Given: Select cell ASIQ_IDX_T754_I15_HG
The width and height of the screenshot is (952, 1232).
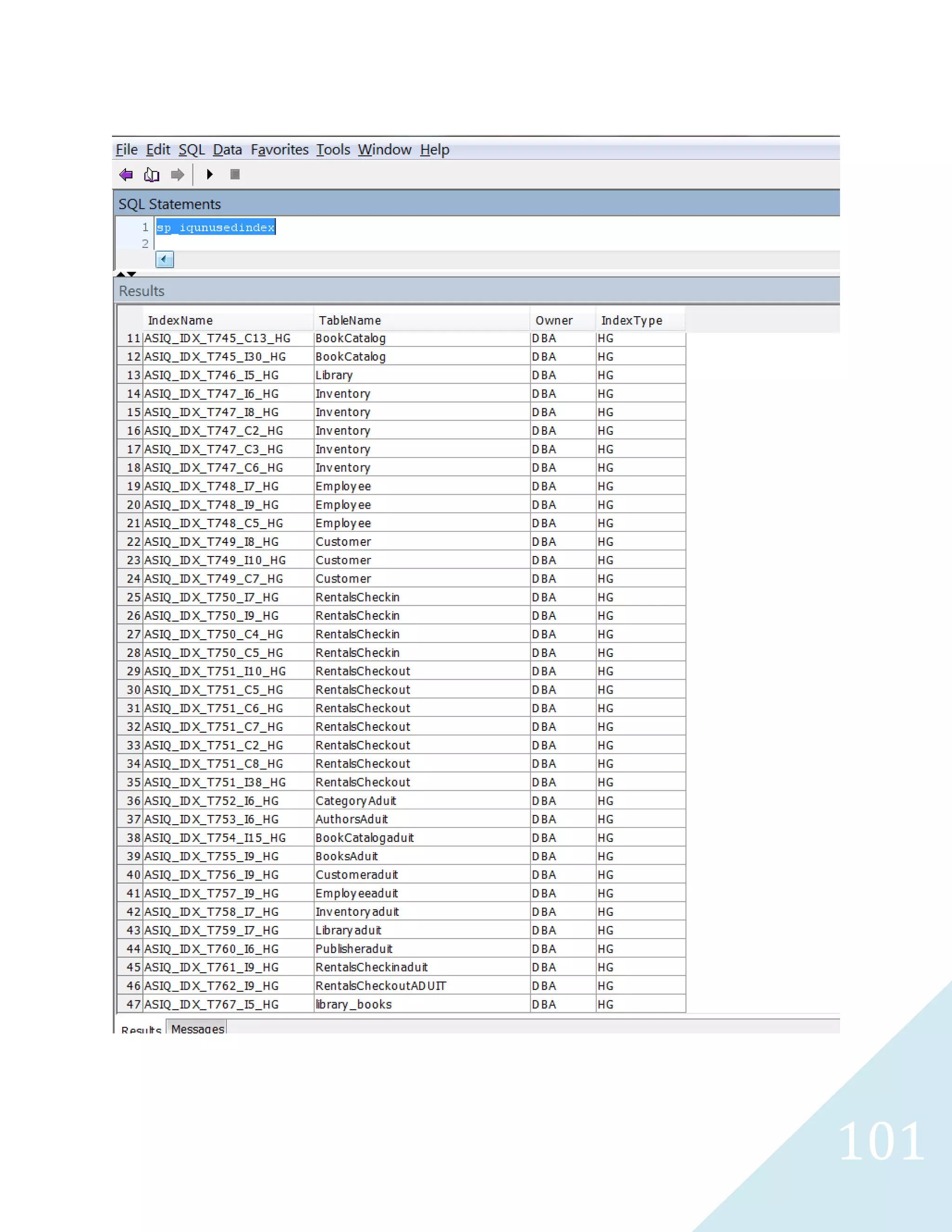Looking at the screenshot, I should click(228, 838).
